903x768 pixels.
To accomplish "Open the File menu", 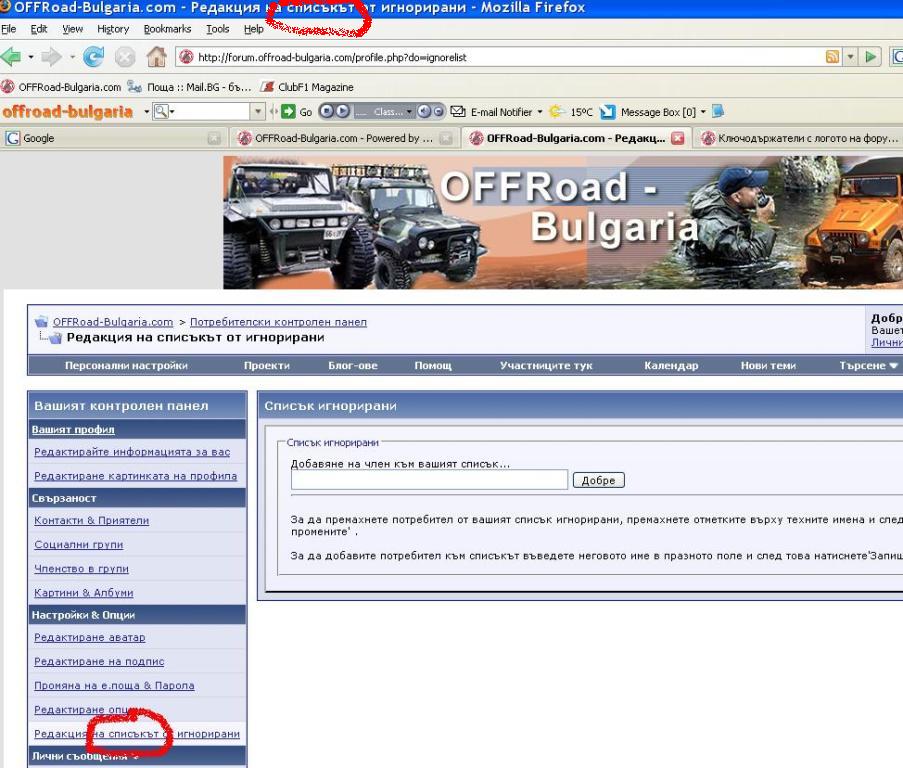I will (9, 29).
